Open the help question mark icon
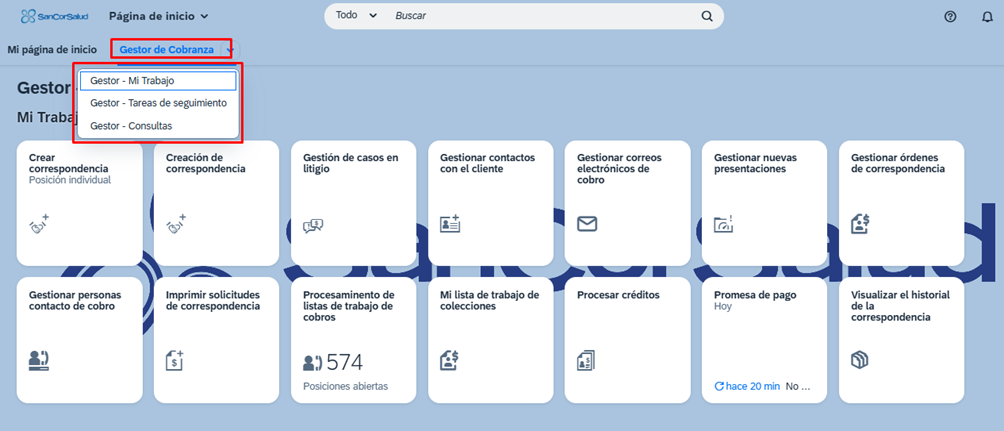The height and width of the screenshot is (431, 1004). 950,17
